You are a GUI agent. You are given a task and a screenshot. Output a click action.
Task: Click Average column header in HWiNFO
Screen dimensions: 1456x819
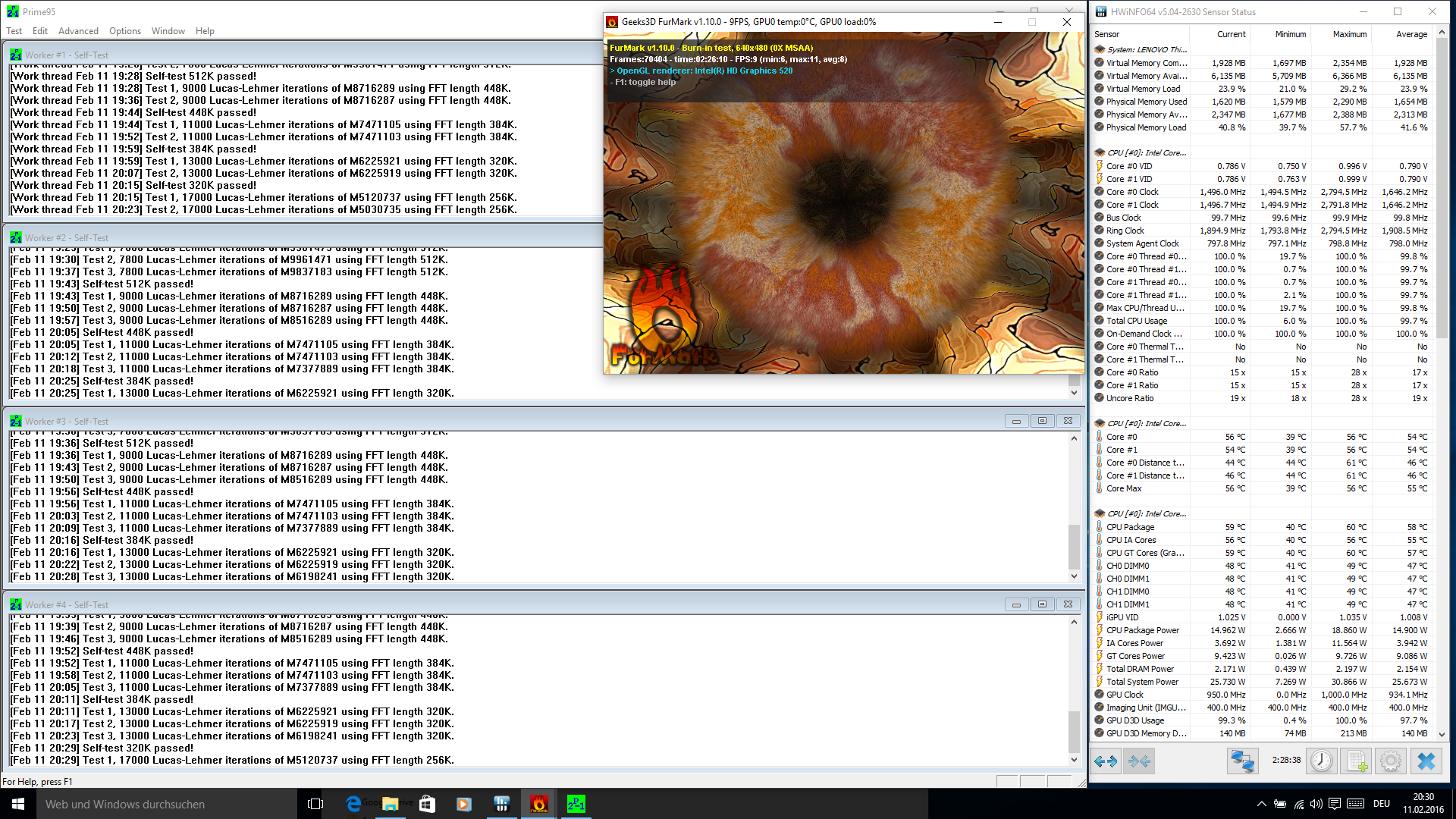1402,34
